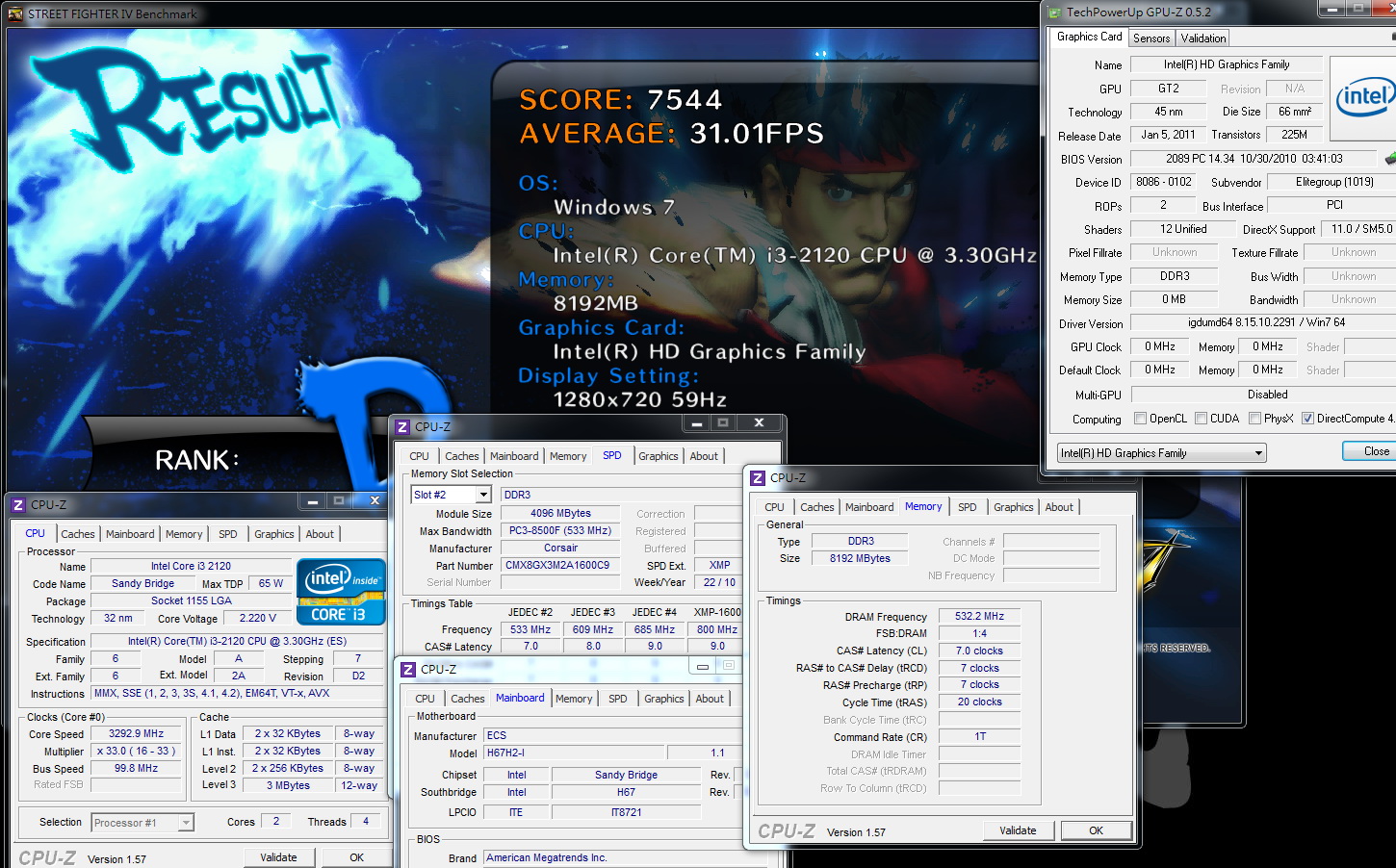Open the Caches tab in the CPU window
The width and height of the screenshot is (1396, 868).
[78, 534]
